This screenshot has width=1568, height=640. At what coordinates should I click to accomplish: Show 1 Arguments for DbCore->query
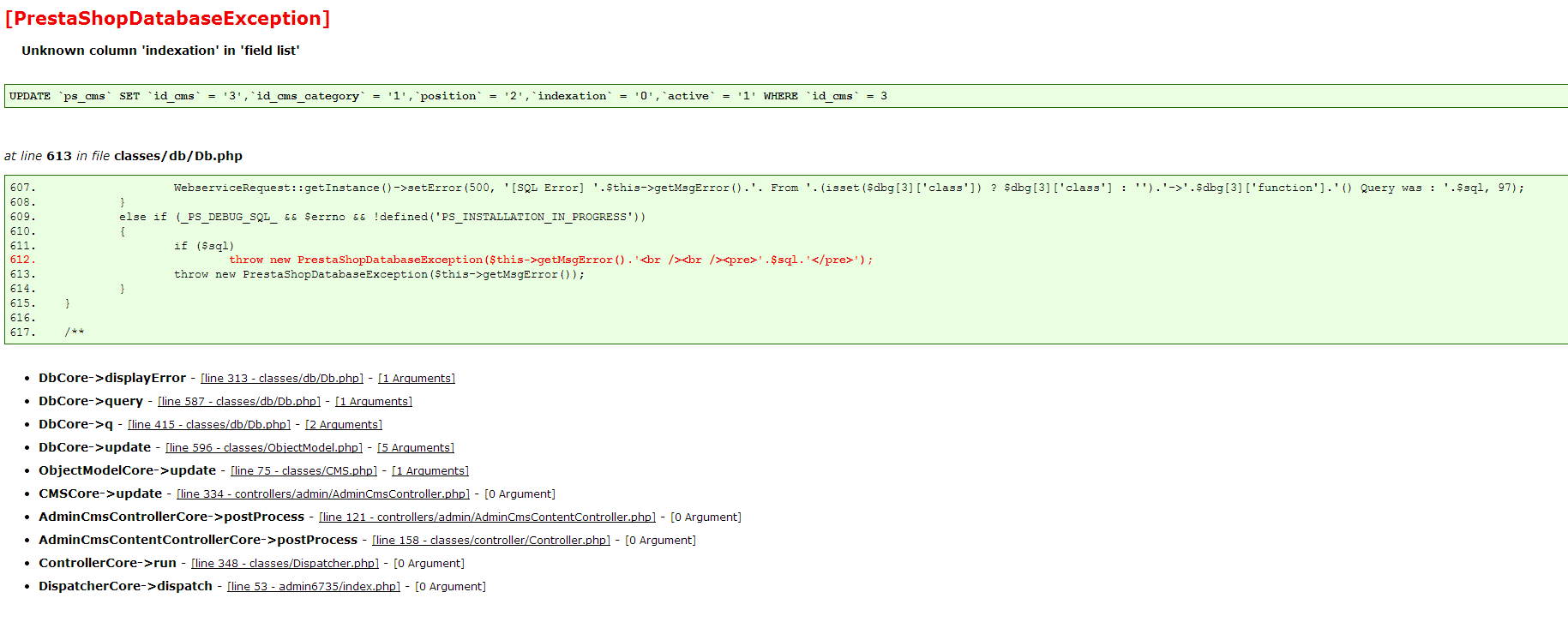tap(374, 402)
